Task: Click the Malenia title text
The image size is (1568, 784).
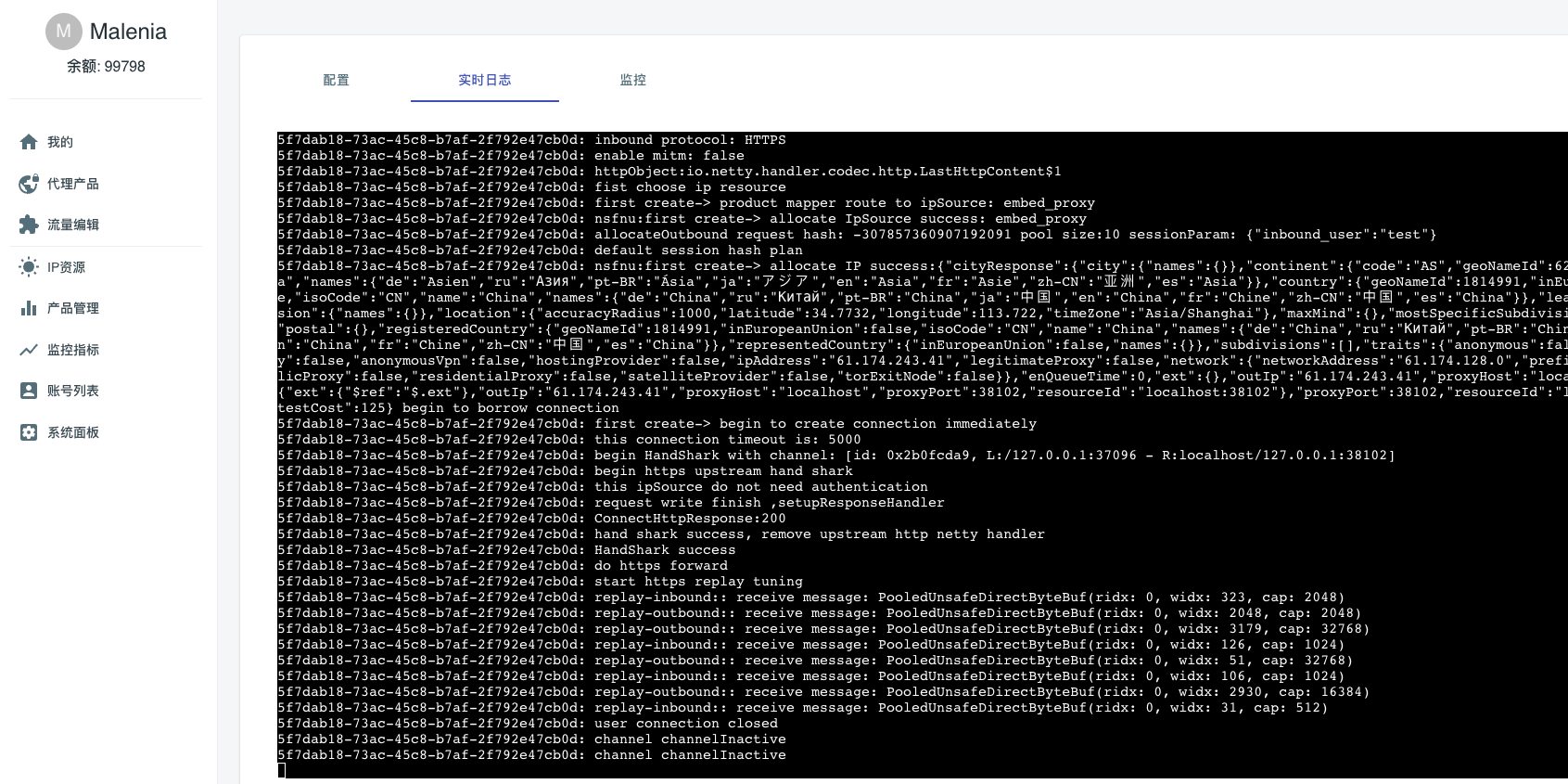Action: click(x=128, y=32)
